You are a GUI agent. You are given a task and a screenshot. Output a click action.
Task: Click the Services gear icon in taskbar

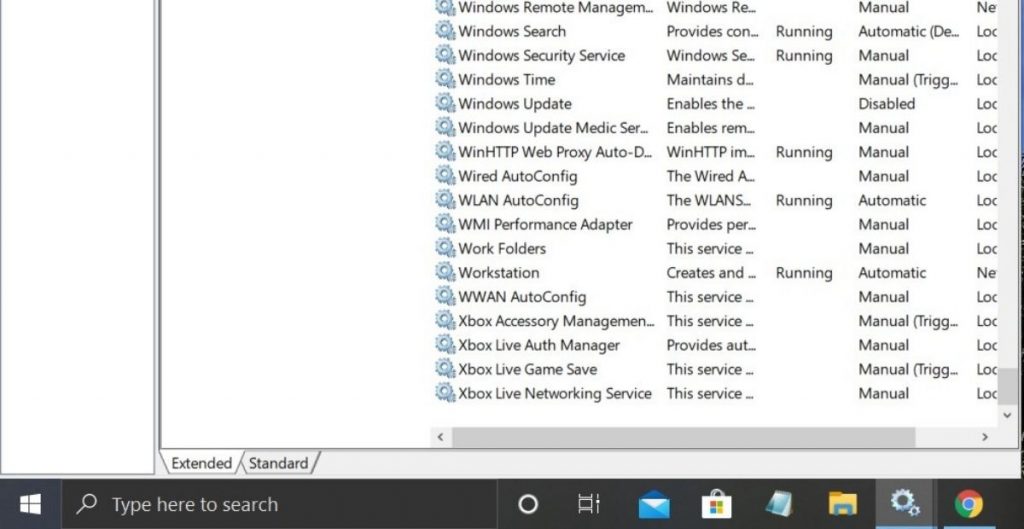pyautogui.click(x=904, y=504)
